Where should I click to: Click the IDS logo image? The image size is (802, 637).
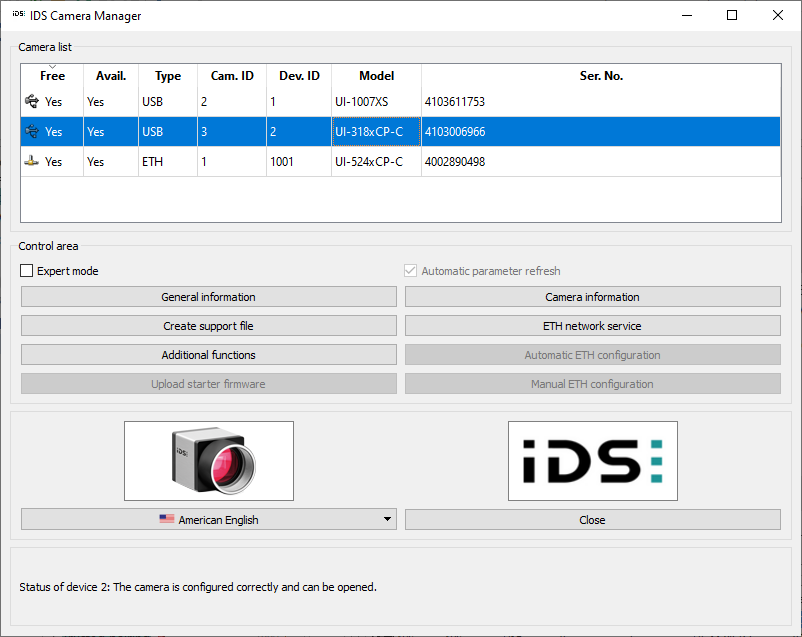[593, 461]
